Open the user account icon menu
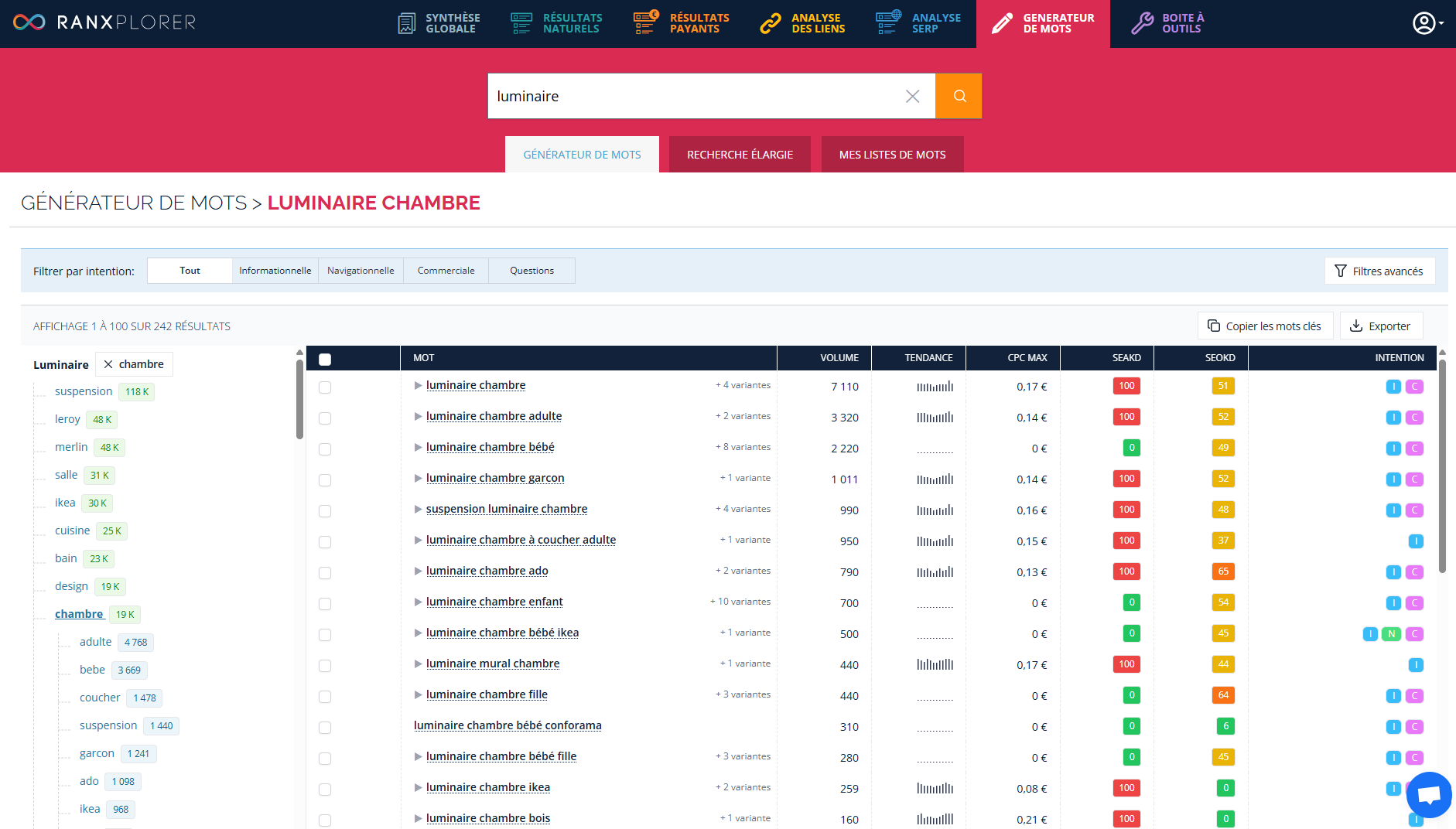The height and width of the screenshot is (829, 1456). [1425, 23]
